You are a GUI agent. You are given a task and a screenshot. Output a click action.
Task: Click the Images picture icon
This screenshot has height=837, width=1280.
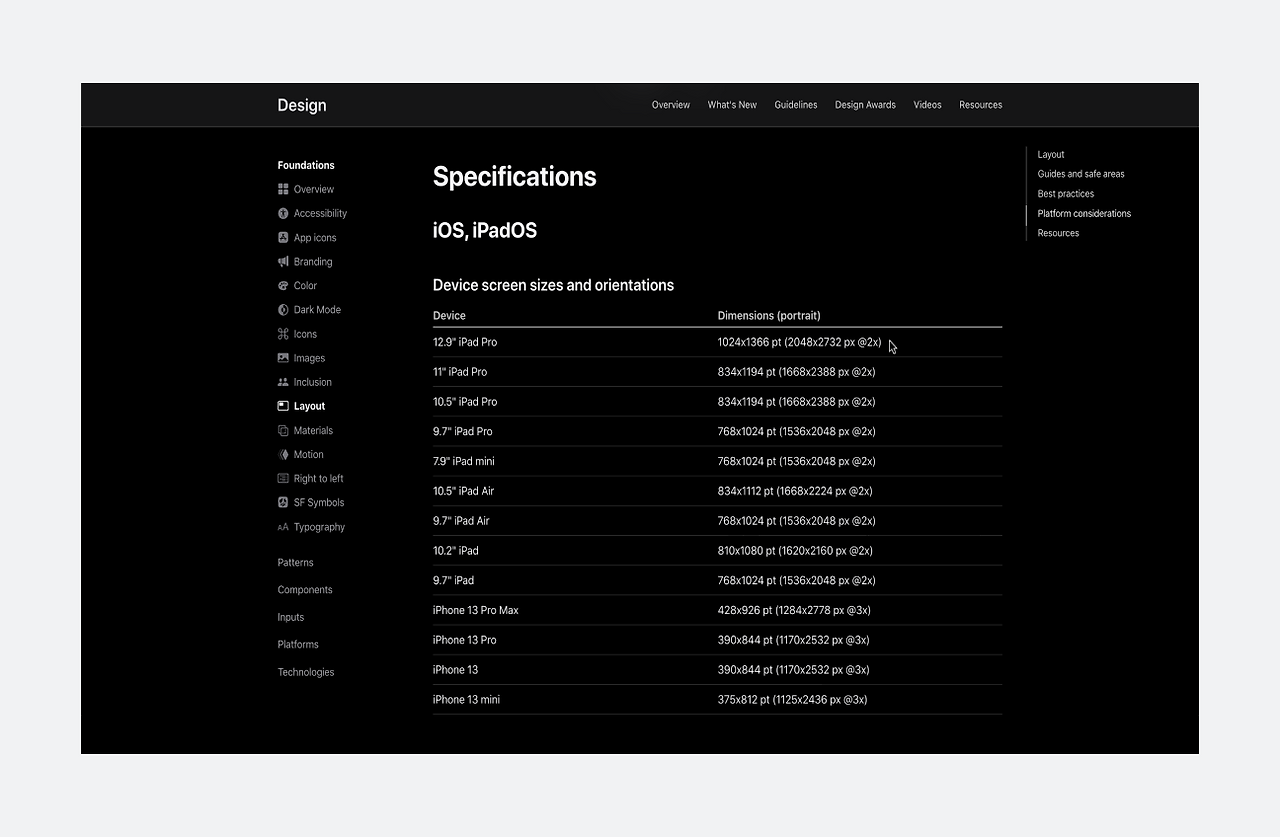tap(283, 358)
